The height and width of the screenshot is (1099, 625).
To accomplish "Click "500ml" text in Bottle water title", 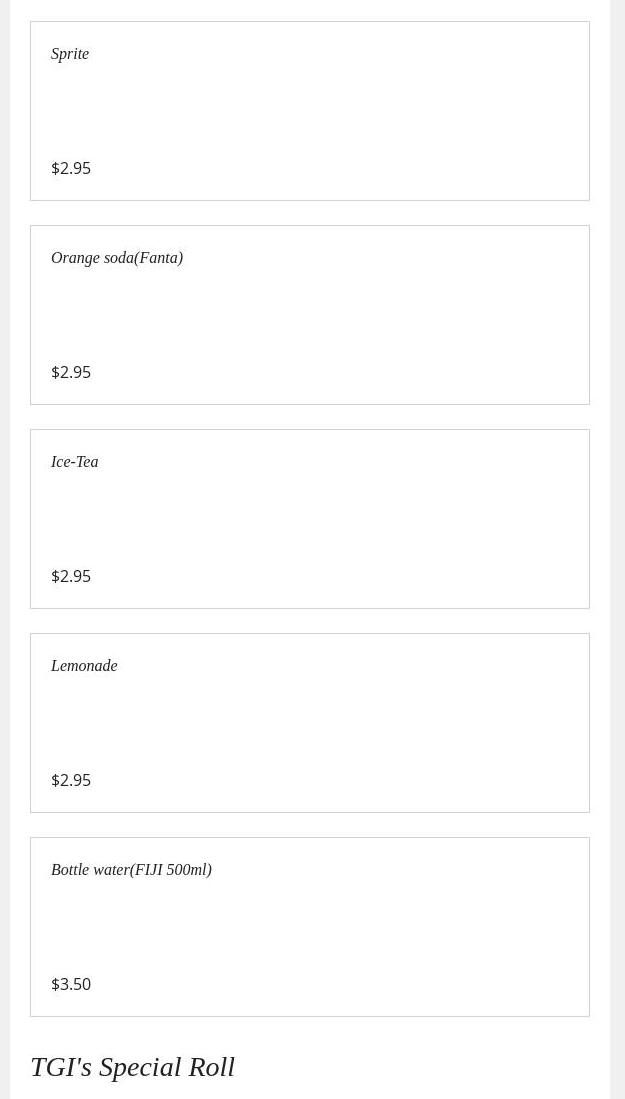I will 187,870.
